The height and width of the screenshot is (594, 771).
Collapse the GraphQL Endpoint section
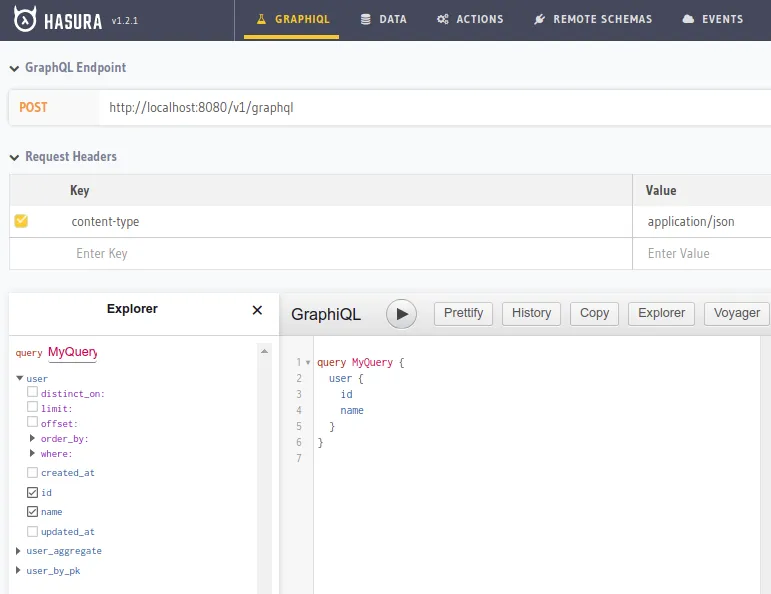click(14, 68)
